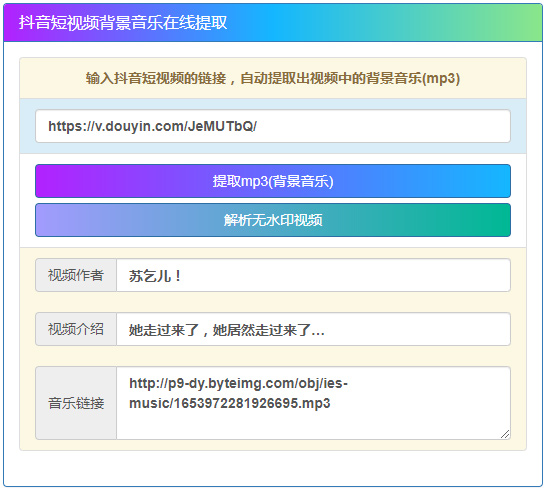
Task: Click the header title 抖音短视频背景音乐在线提取
Action: point(123,23)
